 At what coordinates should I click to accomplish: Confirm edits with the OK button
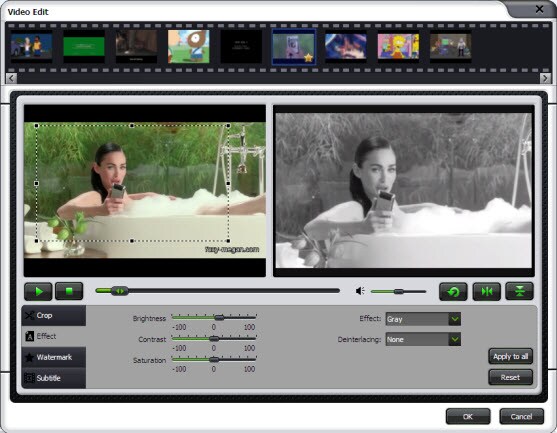pos(468,416)
